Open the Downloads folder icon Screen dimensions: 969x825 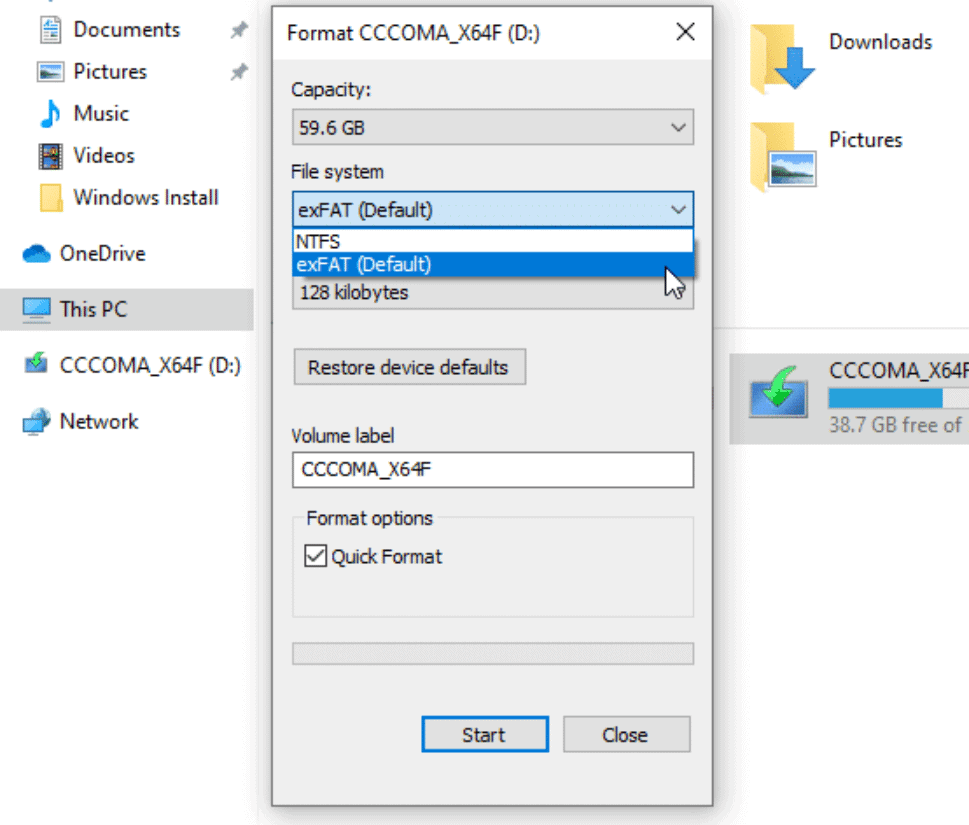[x=782, y=59]
